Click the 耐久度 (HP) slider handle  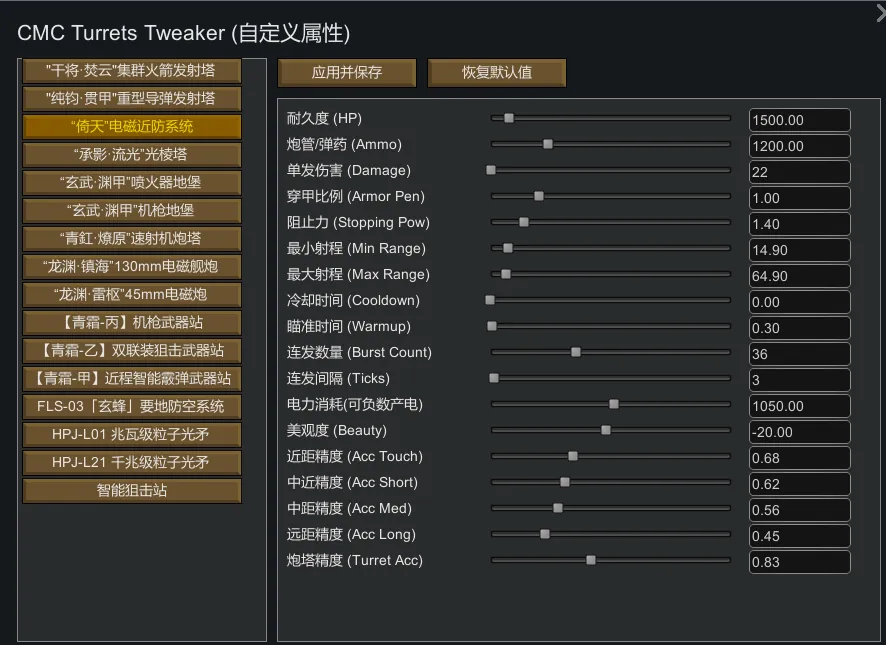(509, 118)
